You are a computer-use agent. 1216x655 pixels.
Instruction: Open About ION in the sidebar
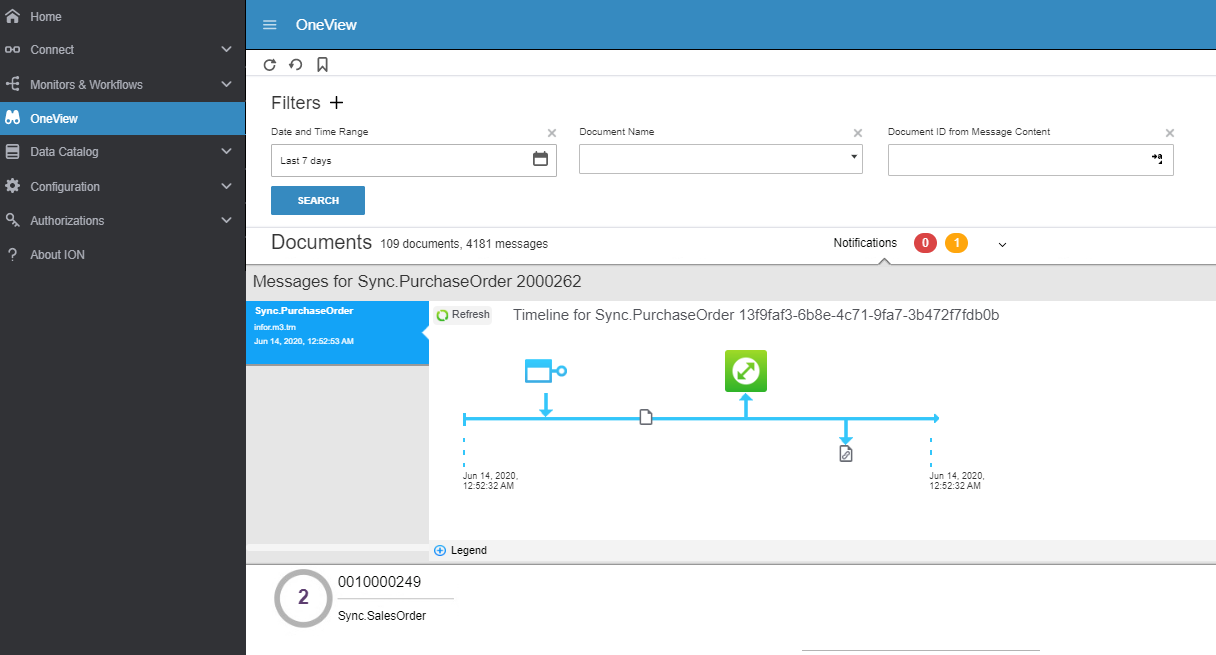point(57,255)
